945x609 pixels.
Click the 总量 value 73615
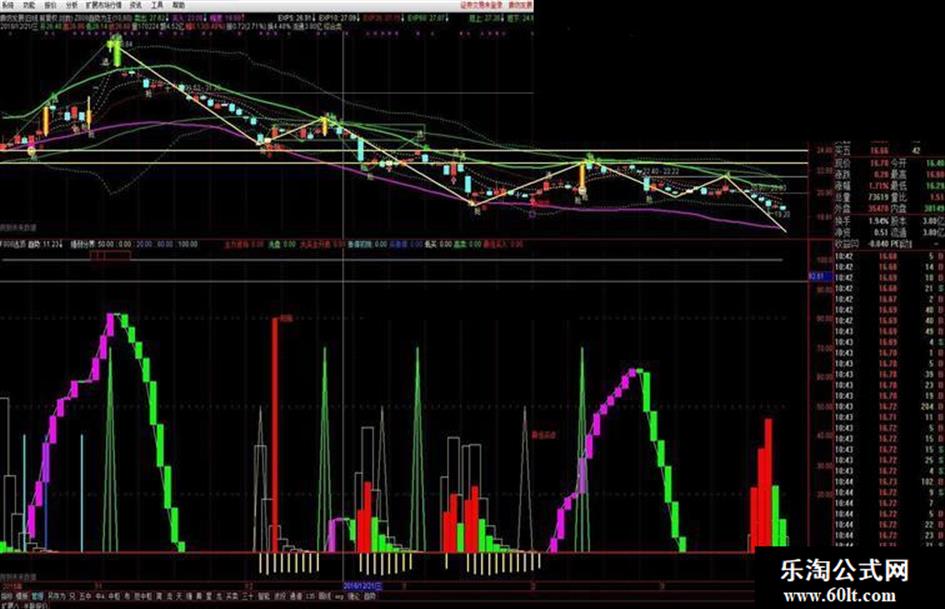[879, 197]
